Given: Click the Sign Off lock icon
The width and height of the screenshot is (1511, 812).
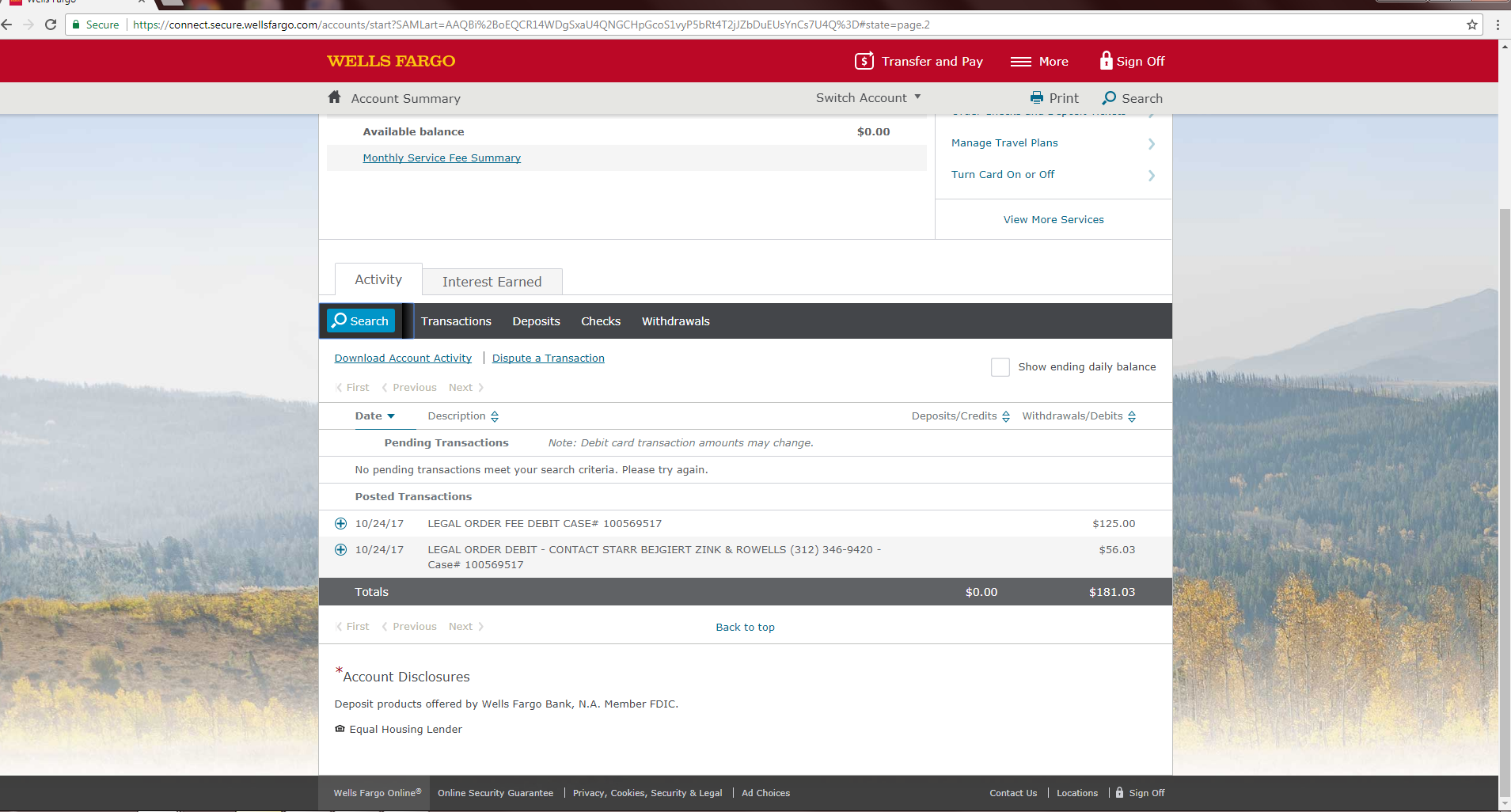Looking at the screenshot, I should (x=1107, y=60).
